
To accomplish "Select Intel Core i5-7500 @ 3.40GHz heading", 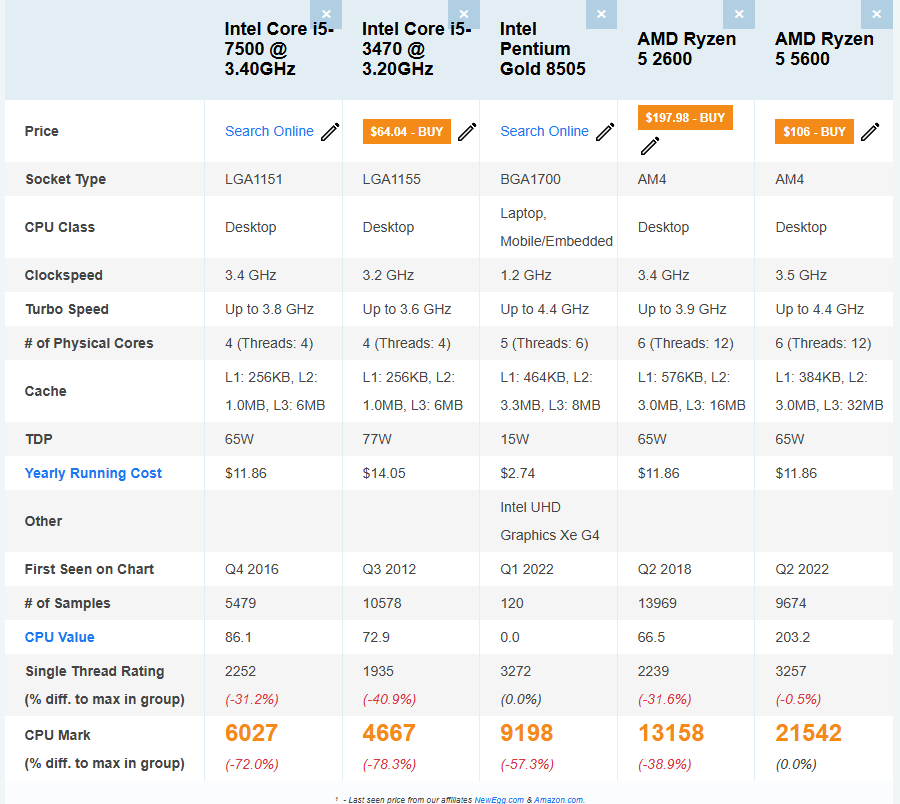I will (x=279, y=49).
